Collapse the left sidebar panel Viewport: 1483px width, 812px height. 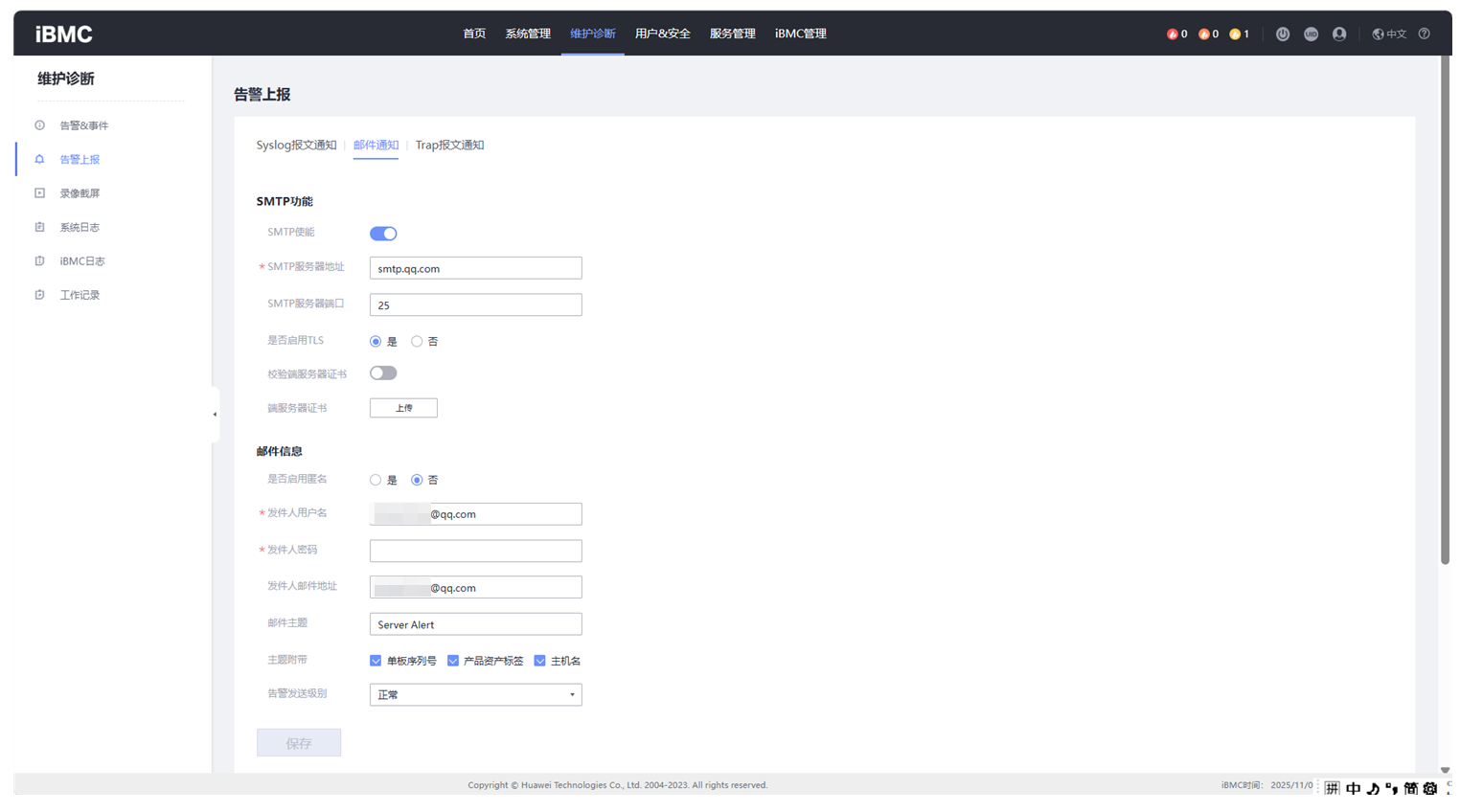[x=215, y=415]
